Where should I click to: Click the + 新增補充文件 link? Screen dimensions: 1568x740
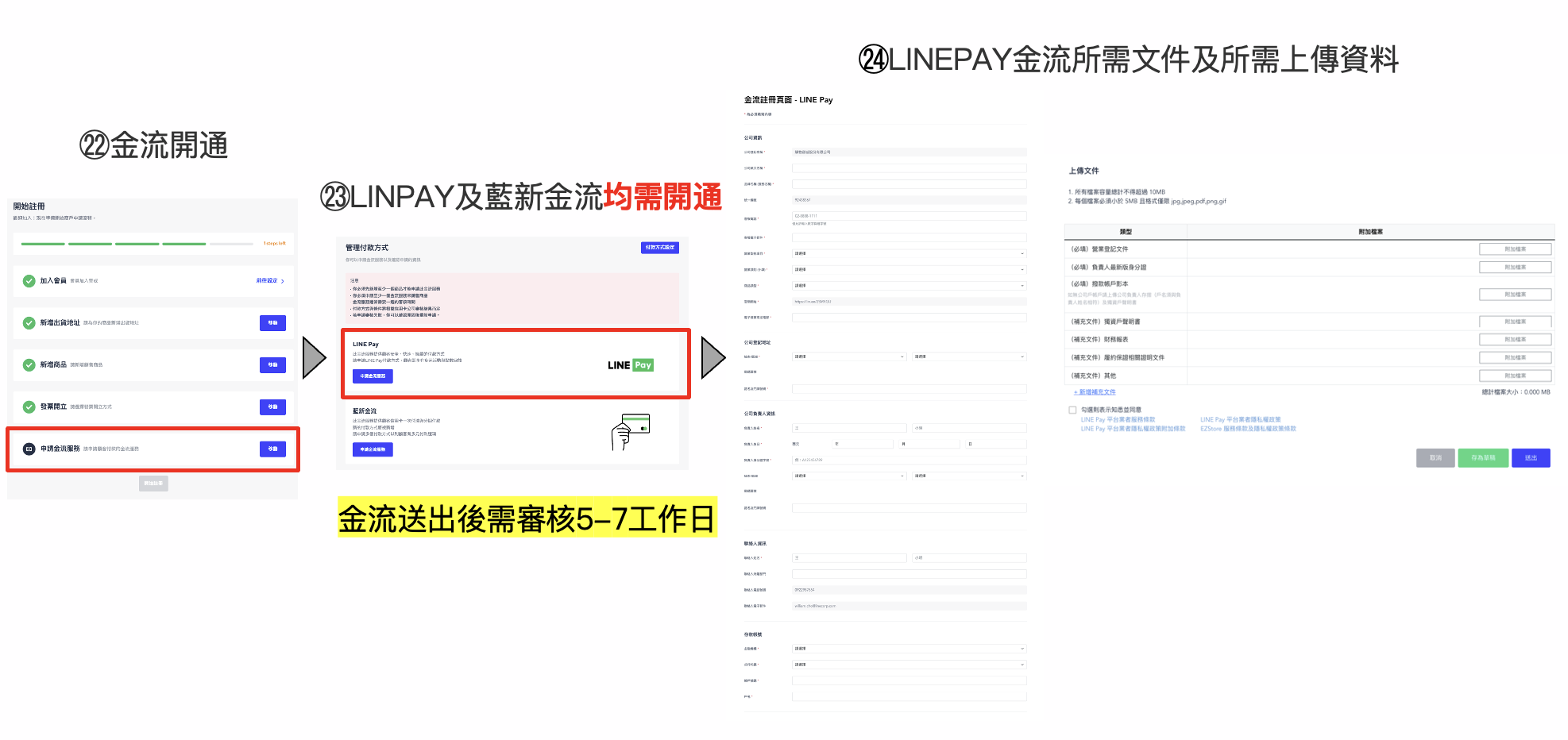coord(1095,392)
